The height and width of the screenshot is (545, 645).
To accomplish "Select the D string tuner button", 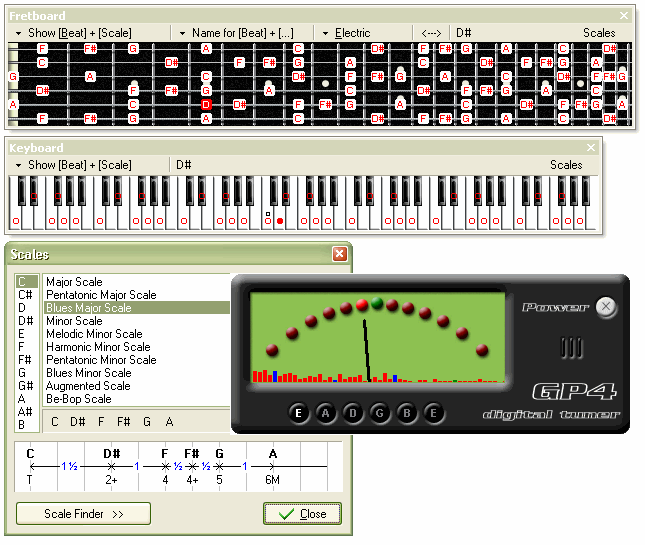I will coord(353,413).
